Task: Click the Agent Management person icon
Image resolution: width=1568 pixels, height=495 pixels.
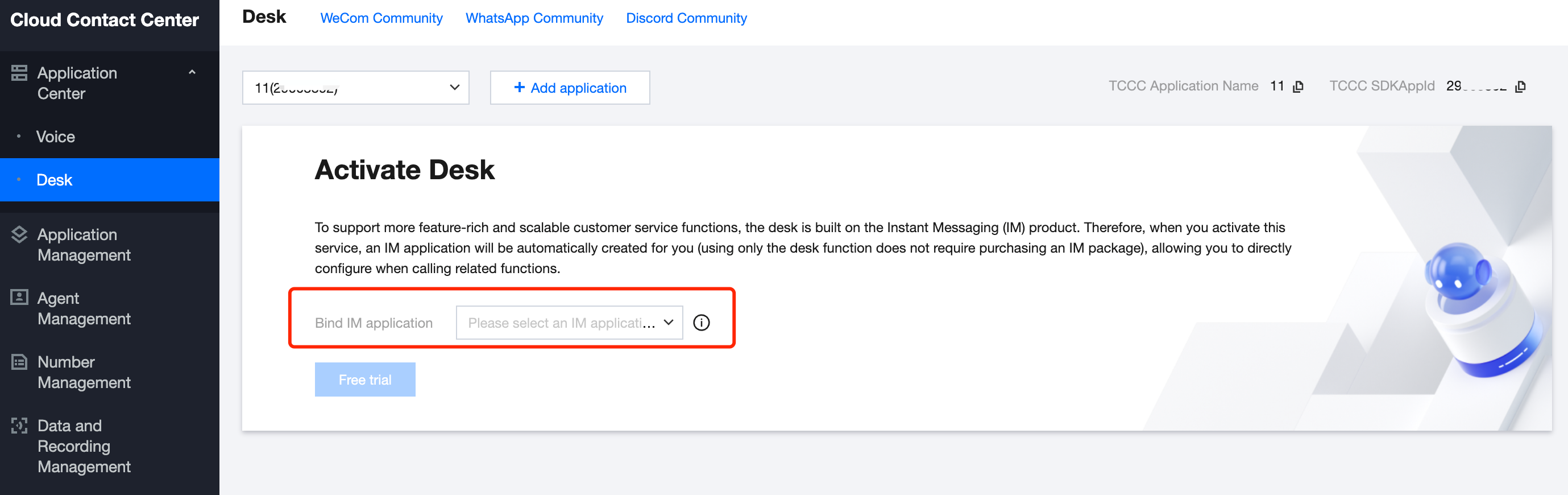Action: point(19,297)
